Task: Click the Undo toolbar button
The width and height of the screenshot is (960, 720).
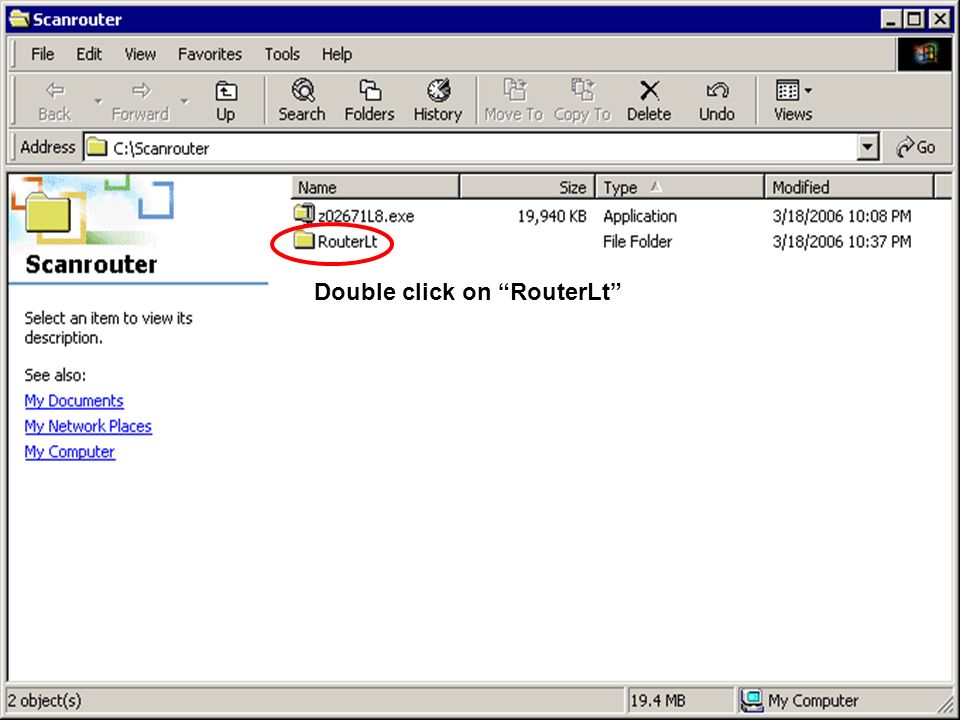Action: pos(716,101)
